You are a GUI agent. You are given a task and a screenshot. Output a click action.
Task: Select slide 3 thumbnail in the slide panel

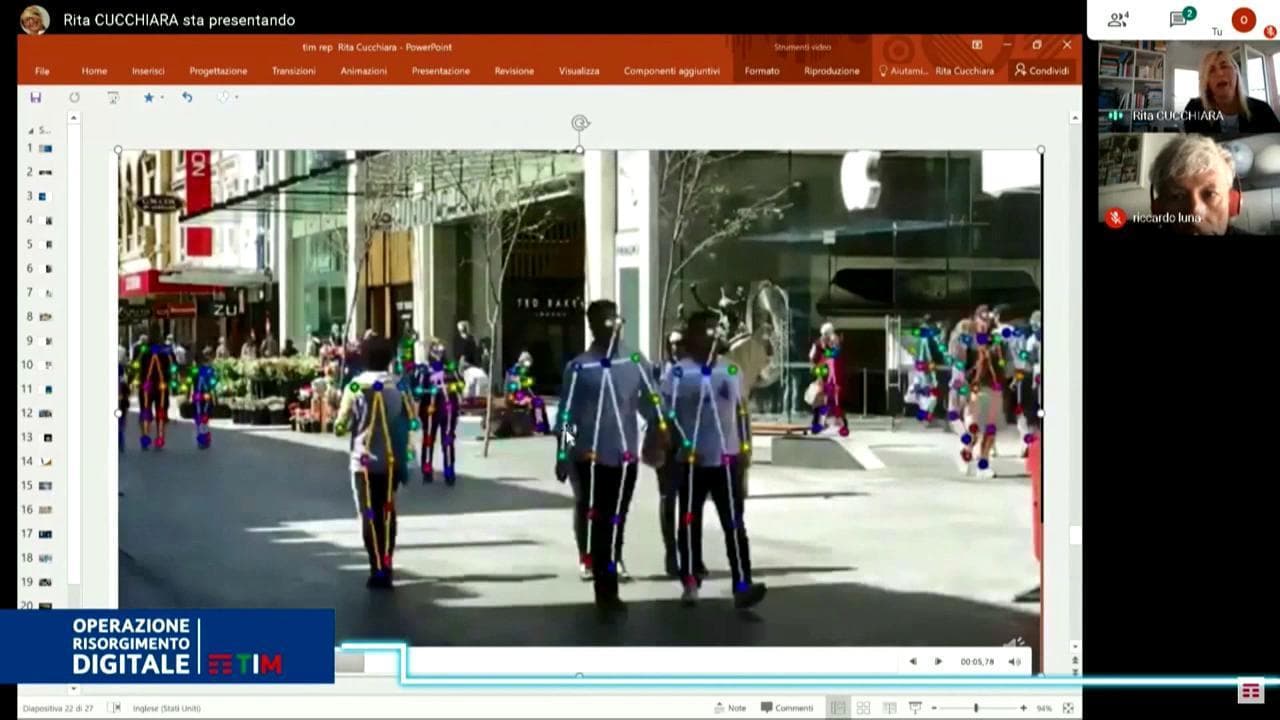(x=46, y=196)
